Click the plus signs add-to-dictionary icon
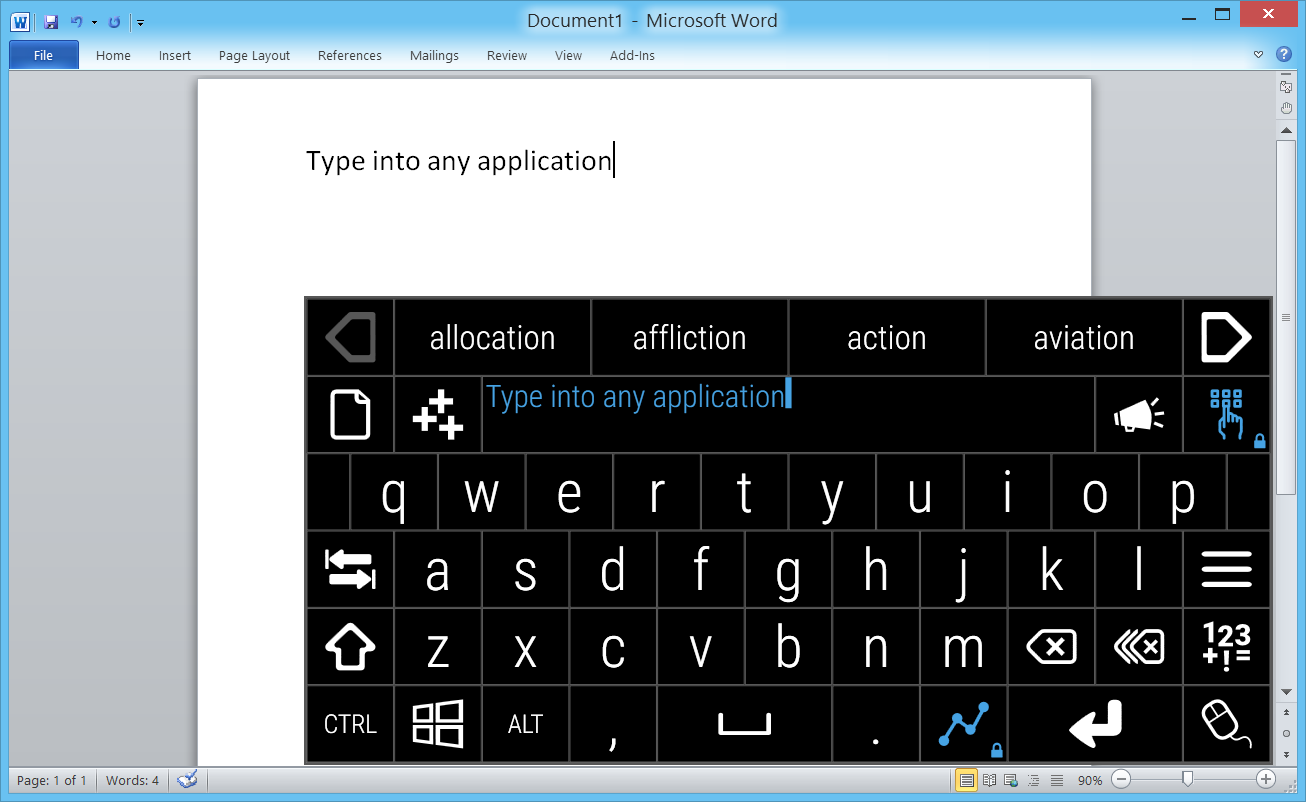 [x=438, y=414]
